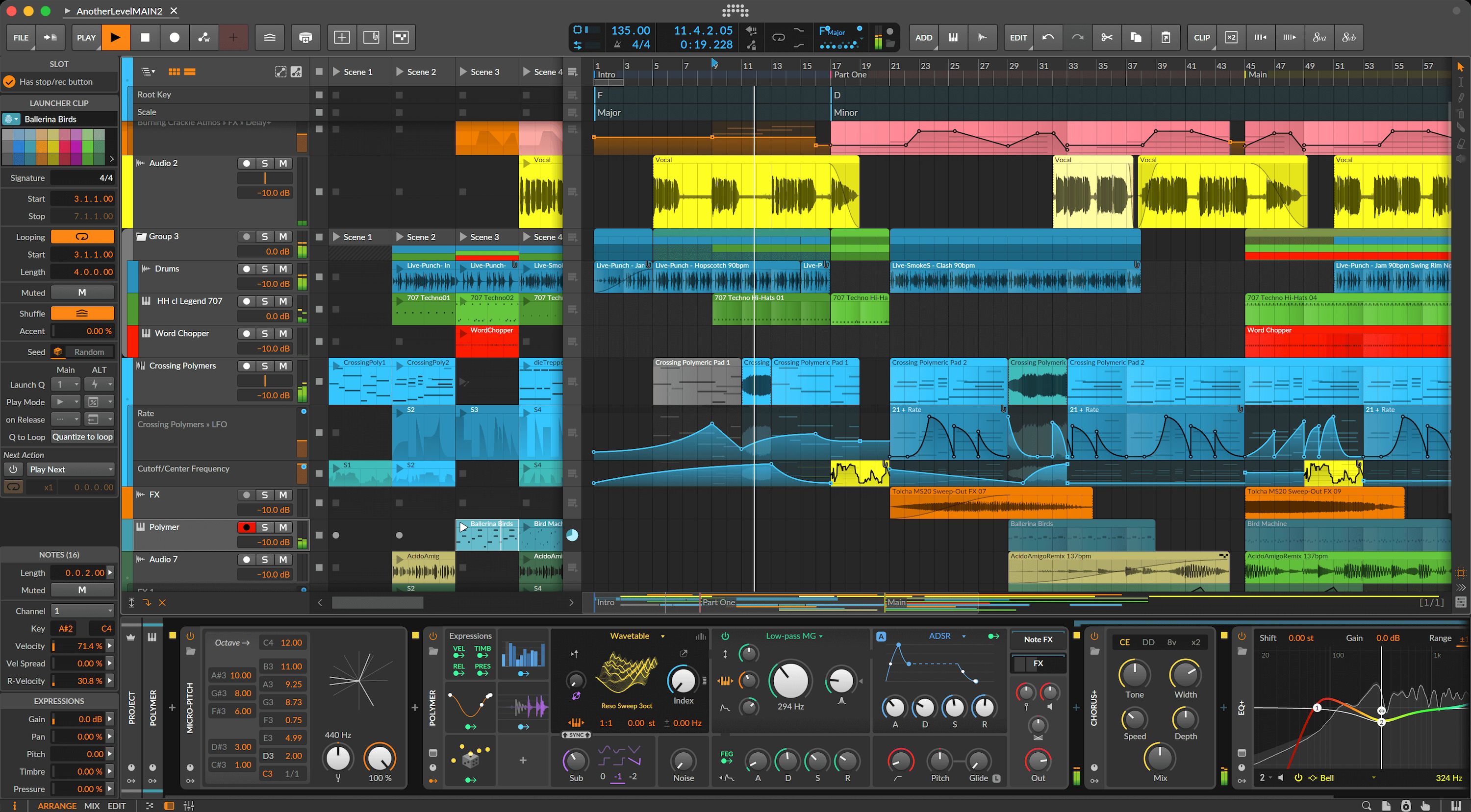
Task: Click the paste toolbar icon
Action: [x=1166, y=37]
